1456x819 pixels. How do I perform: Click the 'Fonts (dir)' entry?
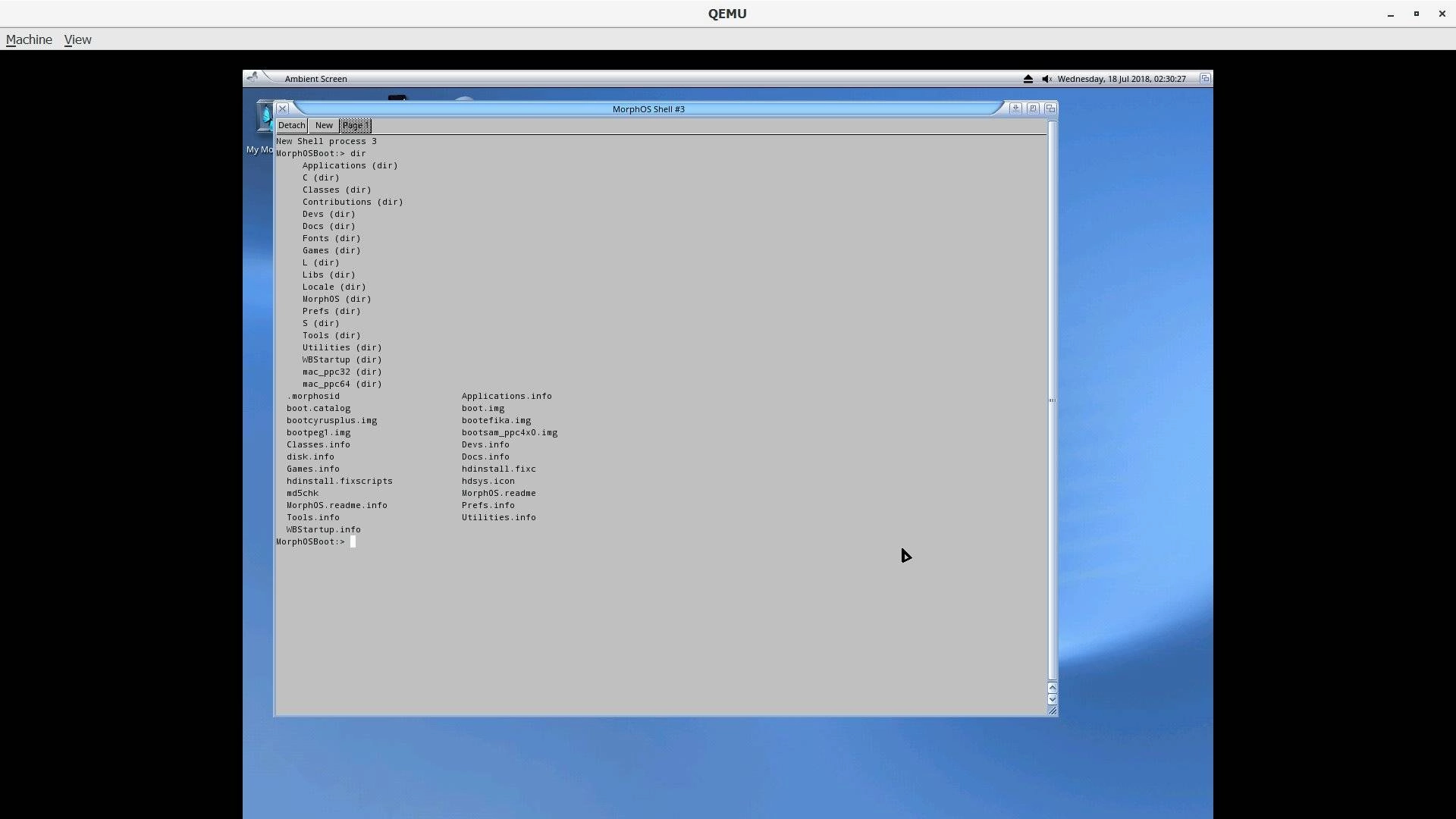331,238
